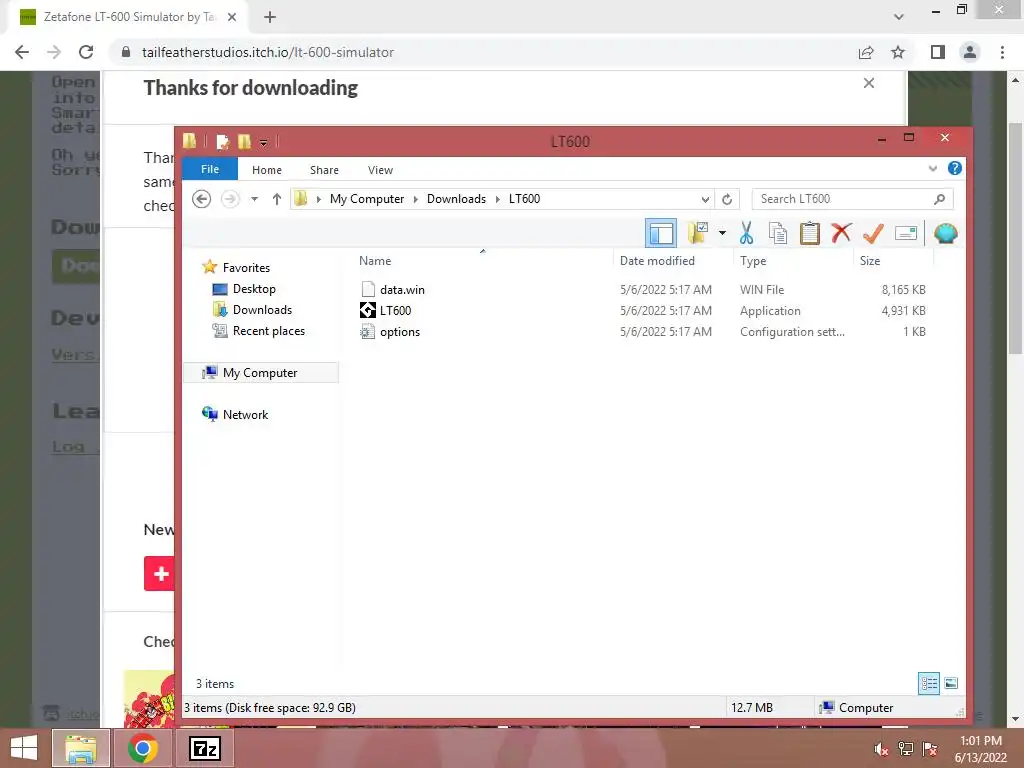Share this page icon in Chrome
Viewport: 1024px width, 768px height.
(866, 52)
